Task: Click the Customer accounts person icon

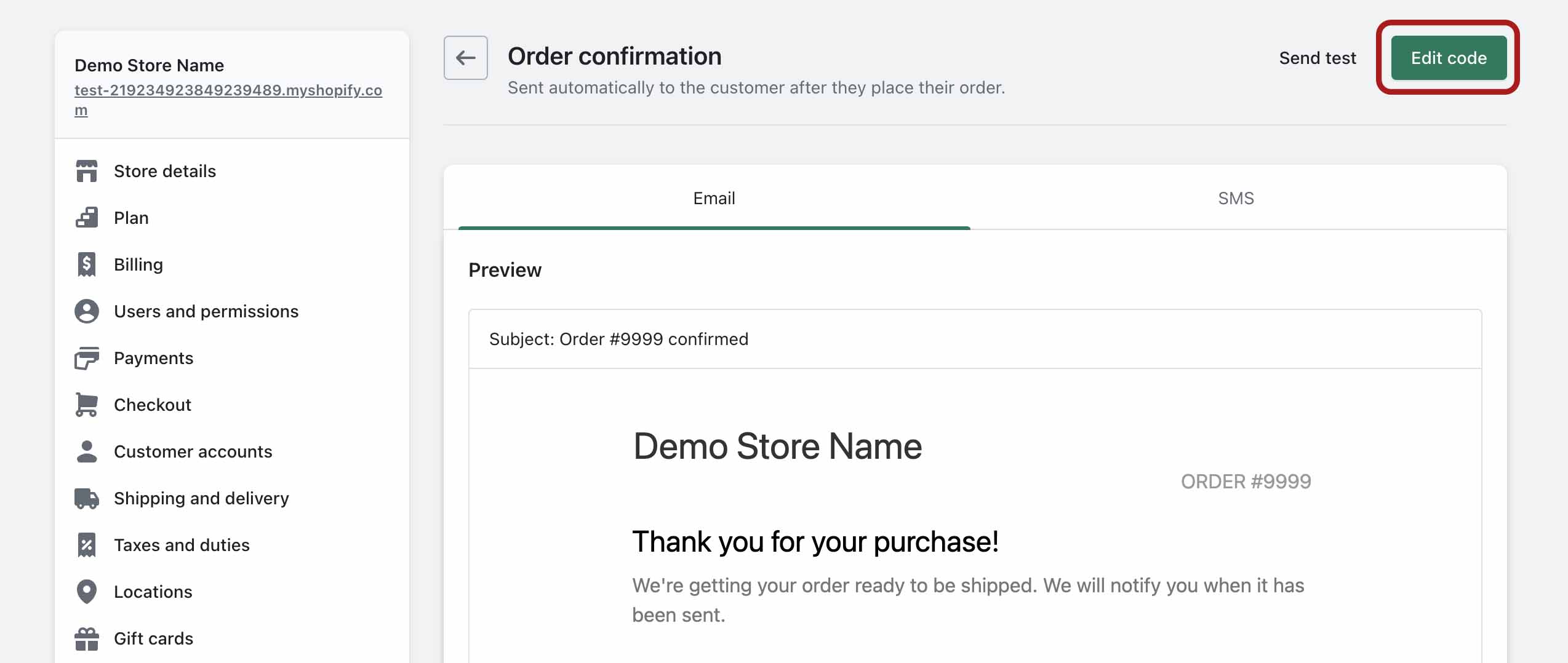Action: coord(87,451)
